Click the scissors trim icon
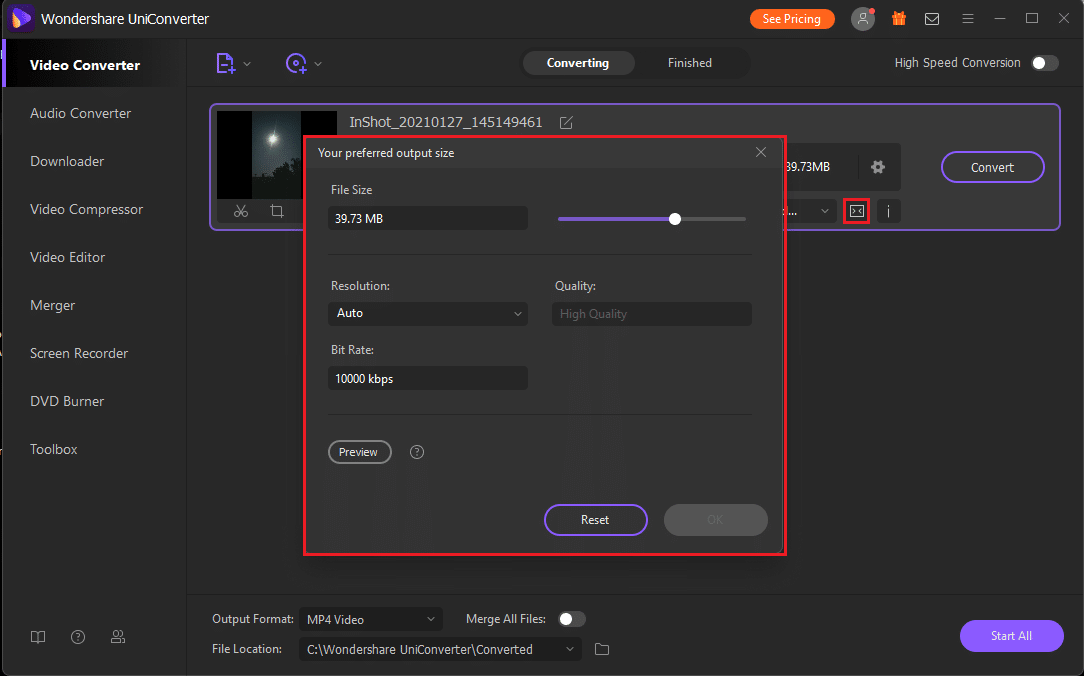 tap(241, 211)
